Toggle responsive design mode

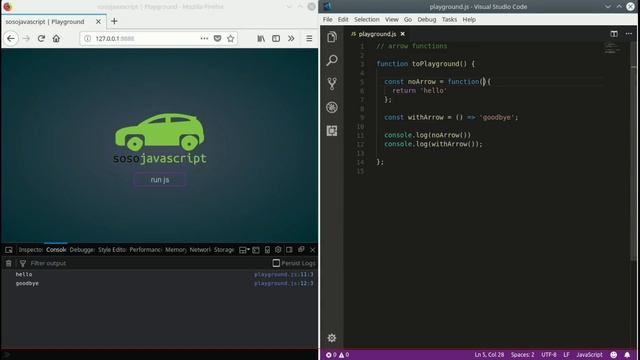tap(267, 250)
